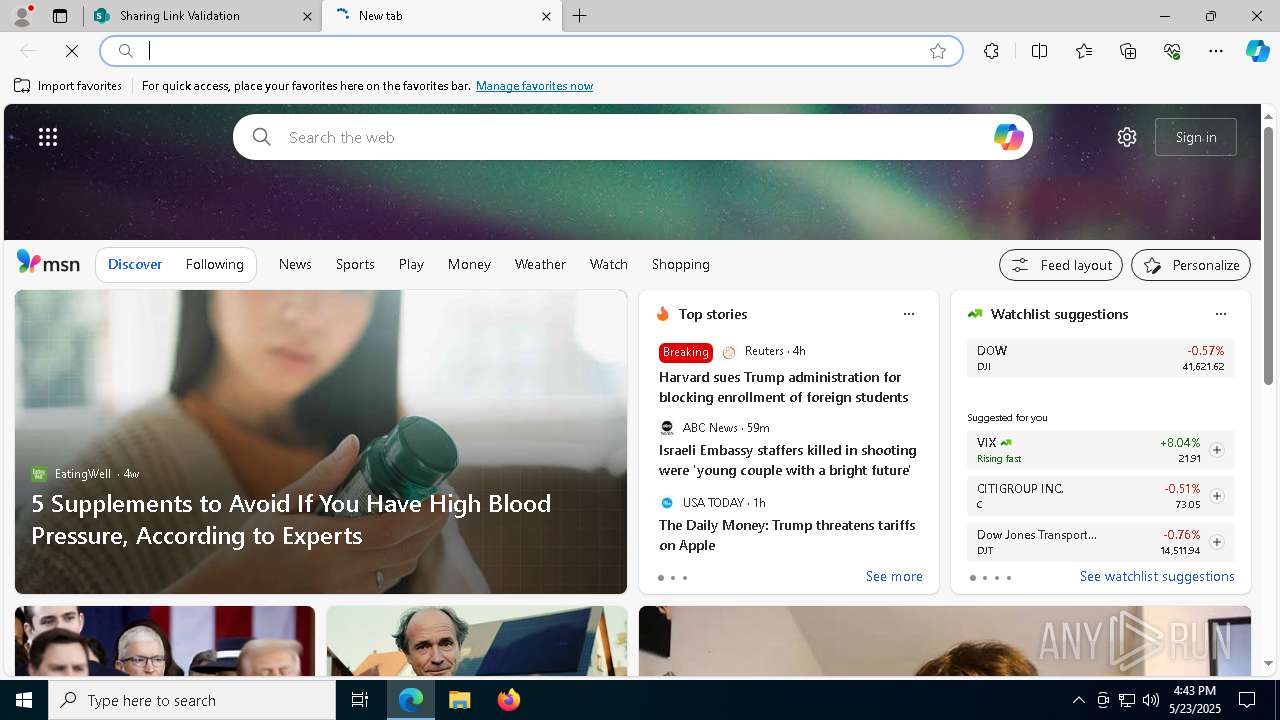Select the Discover feed tab
1280x720 pixels.
[135, 264]
